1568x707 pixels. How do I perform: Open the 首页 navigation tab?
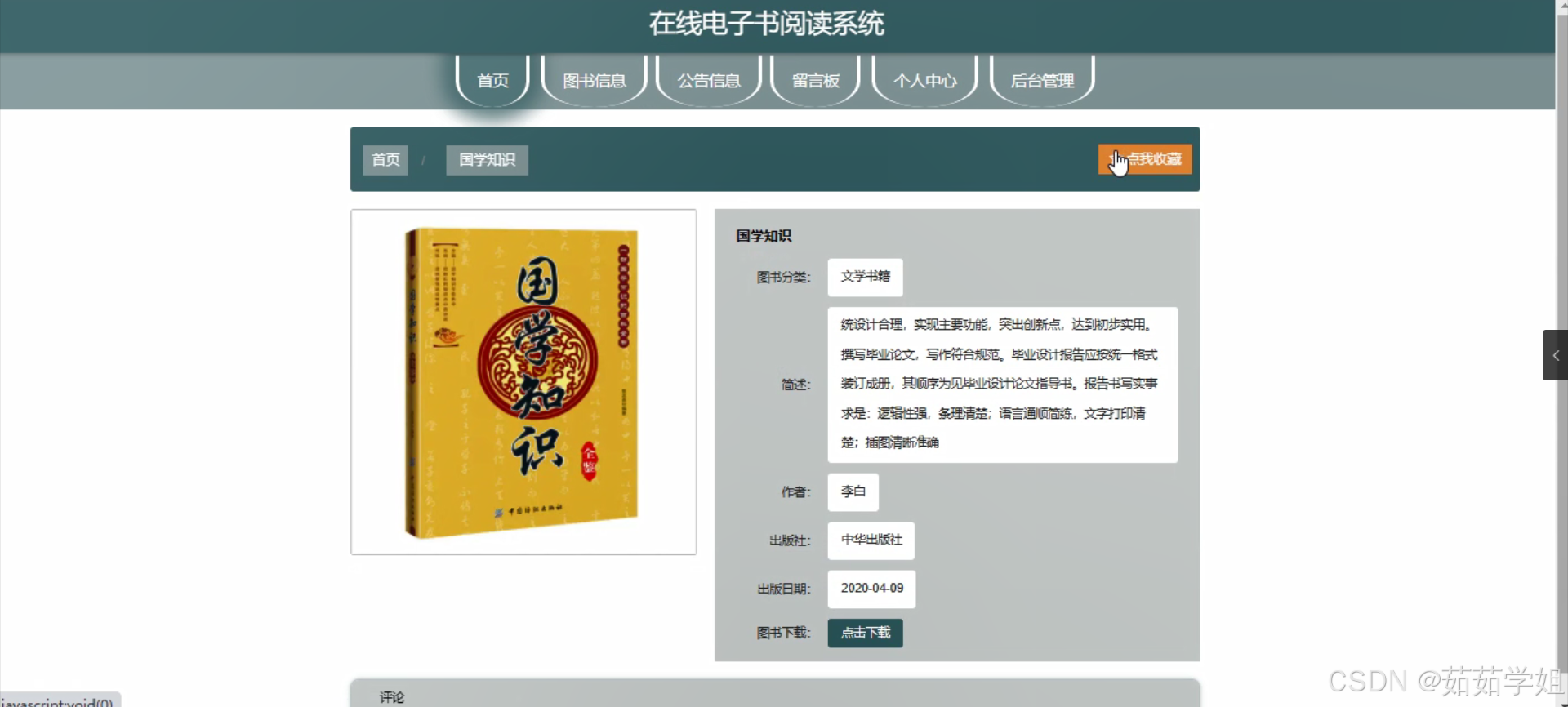[x=492, y=80]
